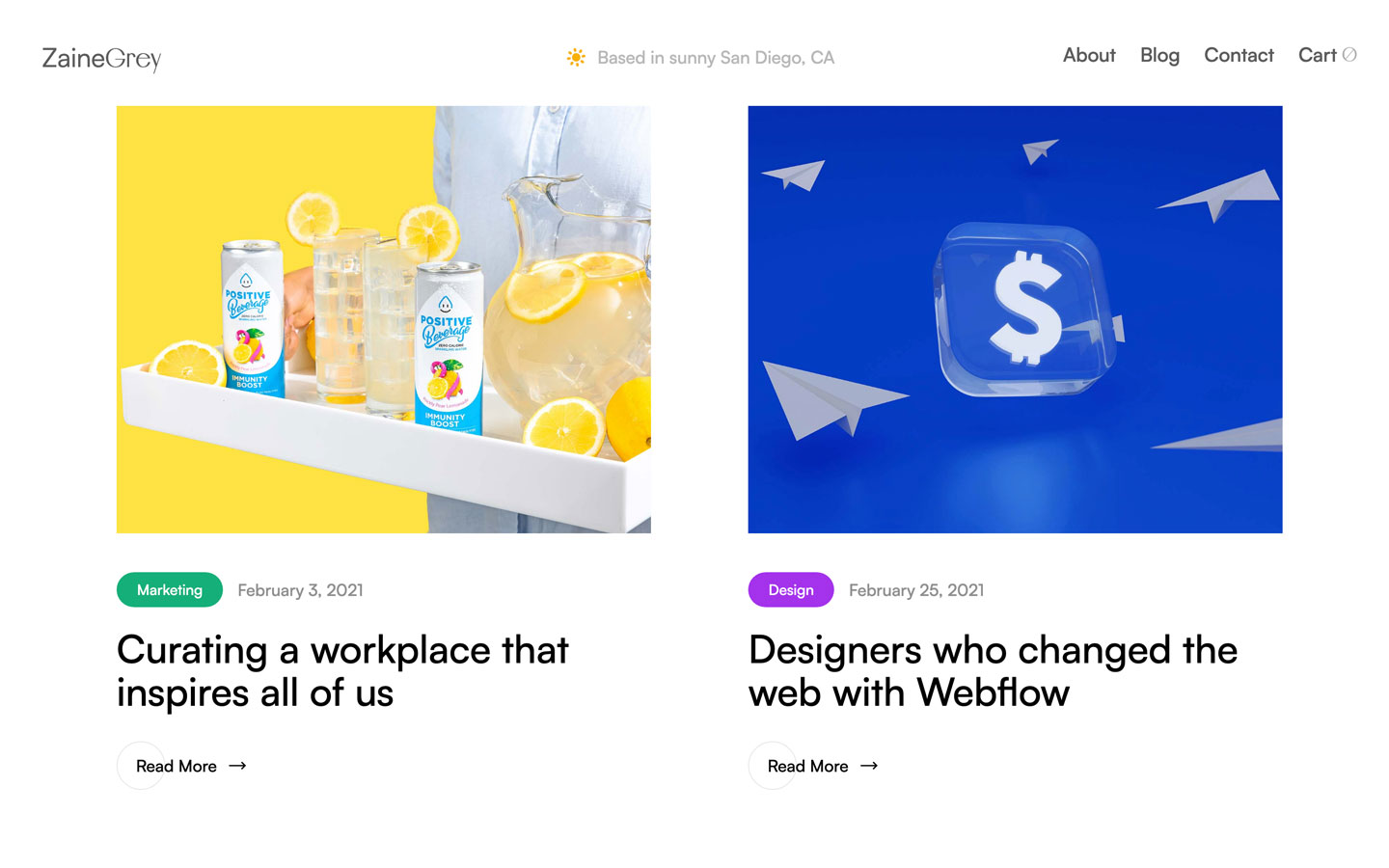The height and width of the screenshot is (868, 1389).
Task: Click Read More under Designers who changed
Action: [808, 766]
